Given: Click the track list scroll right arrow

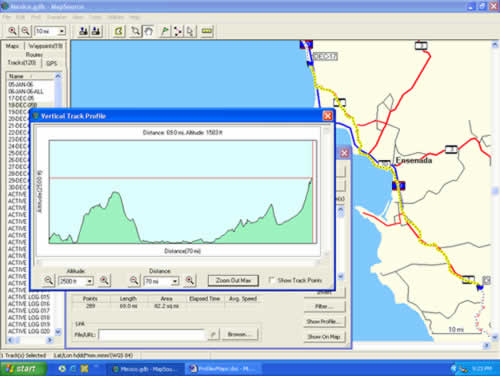Looking at the screenshot, I should tap(50, 340).
